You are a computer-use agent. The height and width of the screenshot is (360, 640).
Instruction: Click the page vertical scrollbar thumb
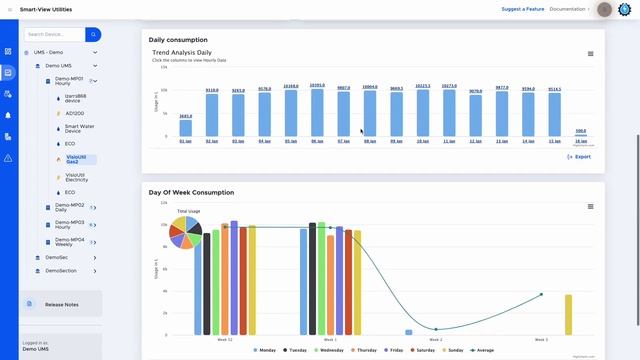(x=638, y=230)
